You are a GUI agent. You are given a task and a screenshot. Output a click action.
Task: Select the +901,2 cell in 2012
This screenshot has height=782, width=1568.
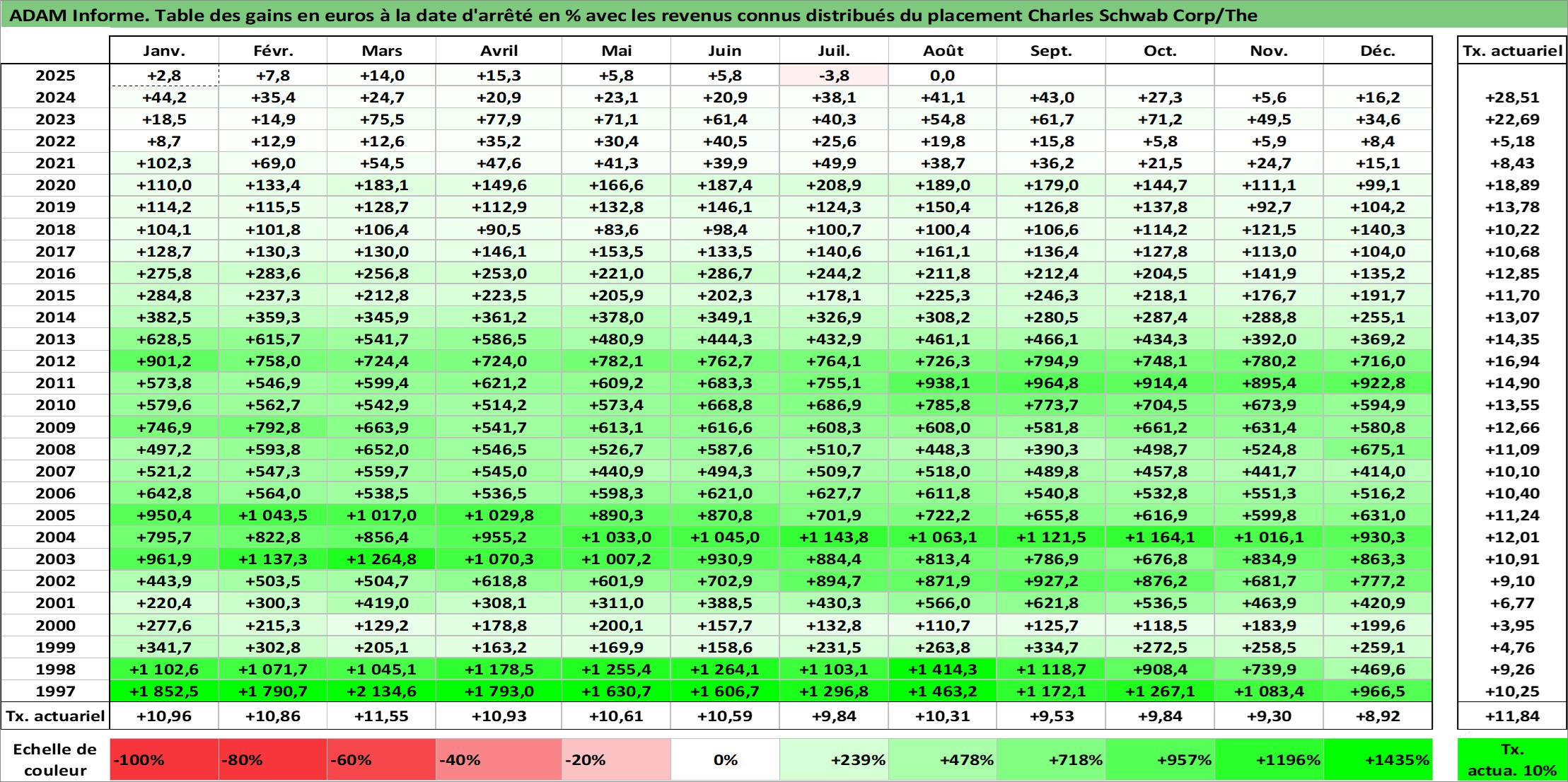164,361
